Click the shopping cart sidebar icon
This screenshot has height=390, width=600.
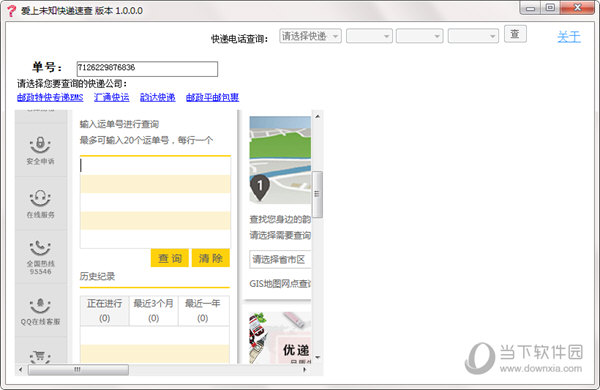point(40,357)
